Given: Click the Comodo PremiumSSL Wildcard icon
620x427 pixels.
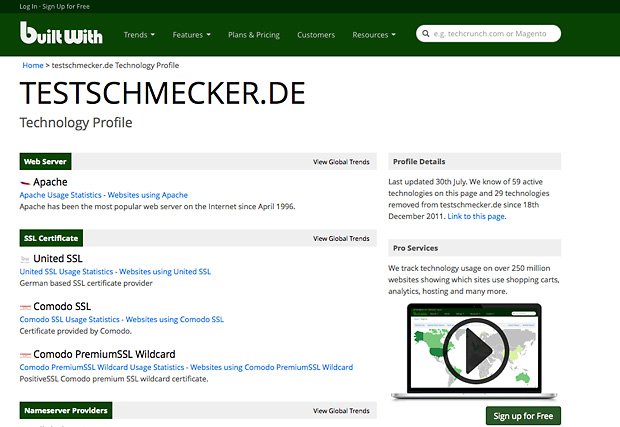Looking at the screenshot, I should coord(25,355).
